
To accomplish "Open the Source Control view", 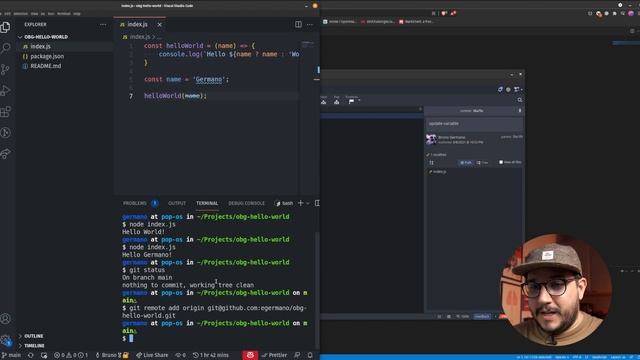I will (x=6, y=69).
